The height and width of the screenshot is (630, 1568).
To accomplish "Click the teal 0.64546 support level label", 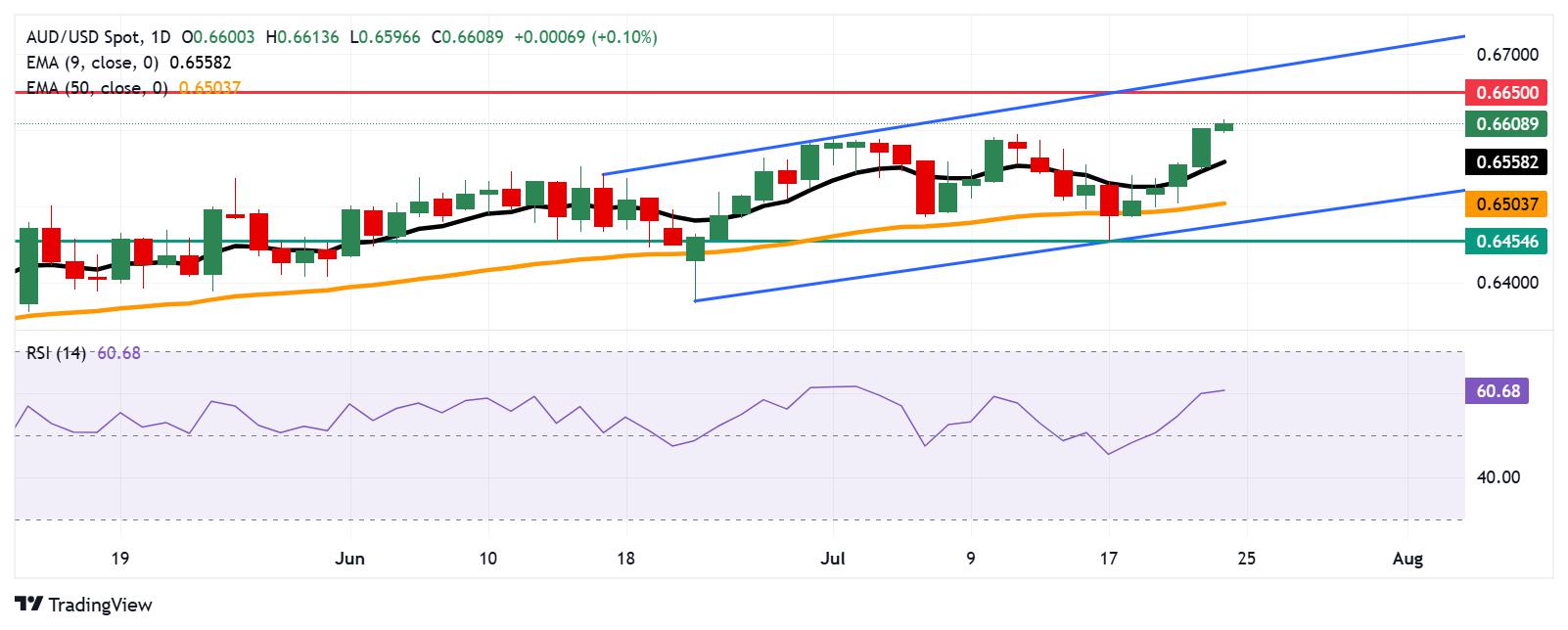I will point(1505,241).
